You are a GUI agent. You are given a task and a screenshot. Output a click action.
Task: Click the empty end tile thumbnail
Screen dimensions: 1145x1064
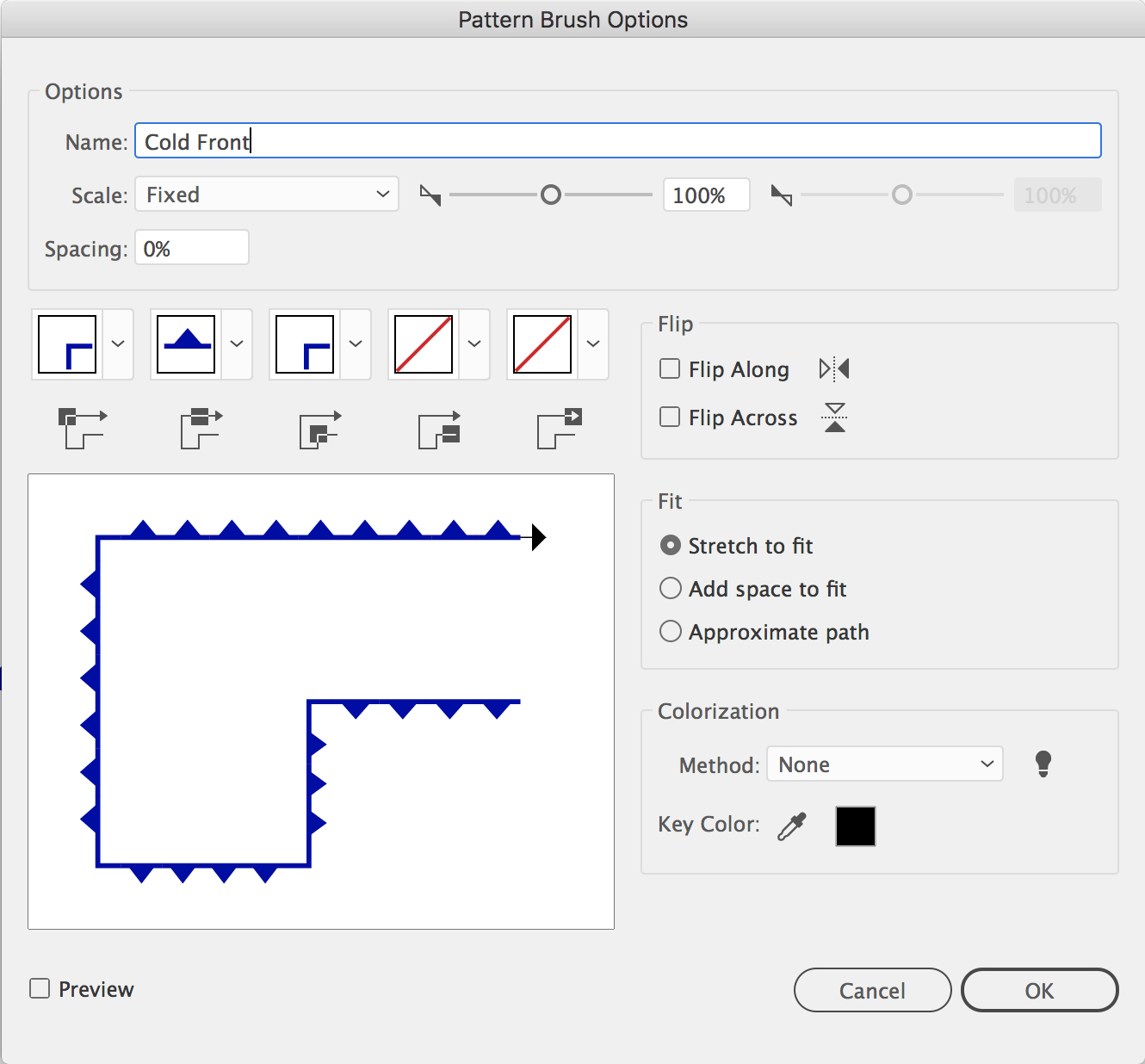pos(542,344)
